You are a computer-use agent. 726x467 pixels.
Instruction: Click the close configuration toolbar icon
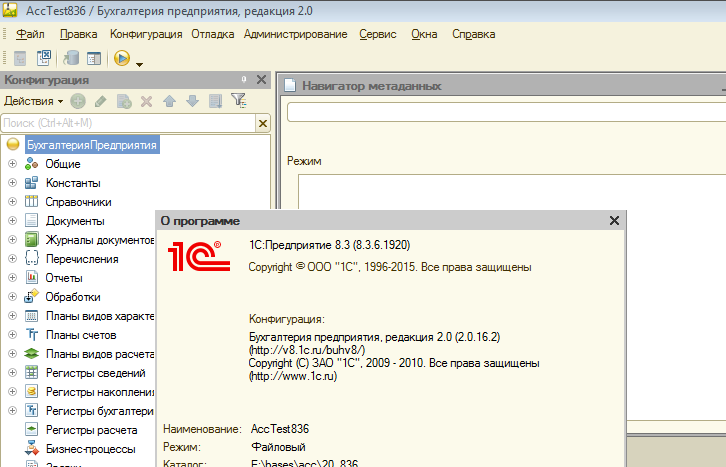point(44,58)
